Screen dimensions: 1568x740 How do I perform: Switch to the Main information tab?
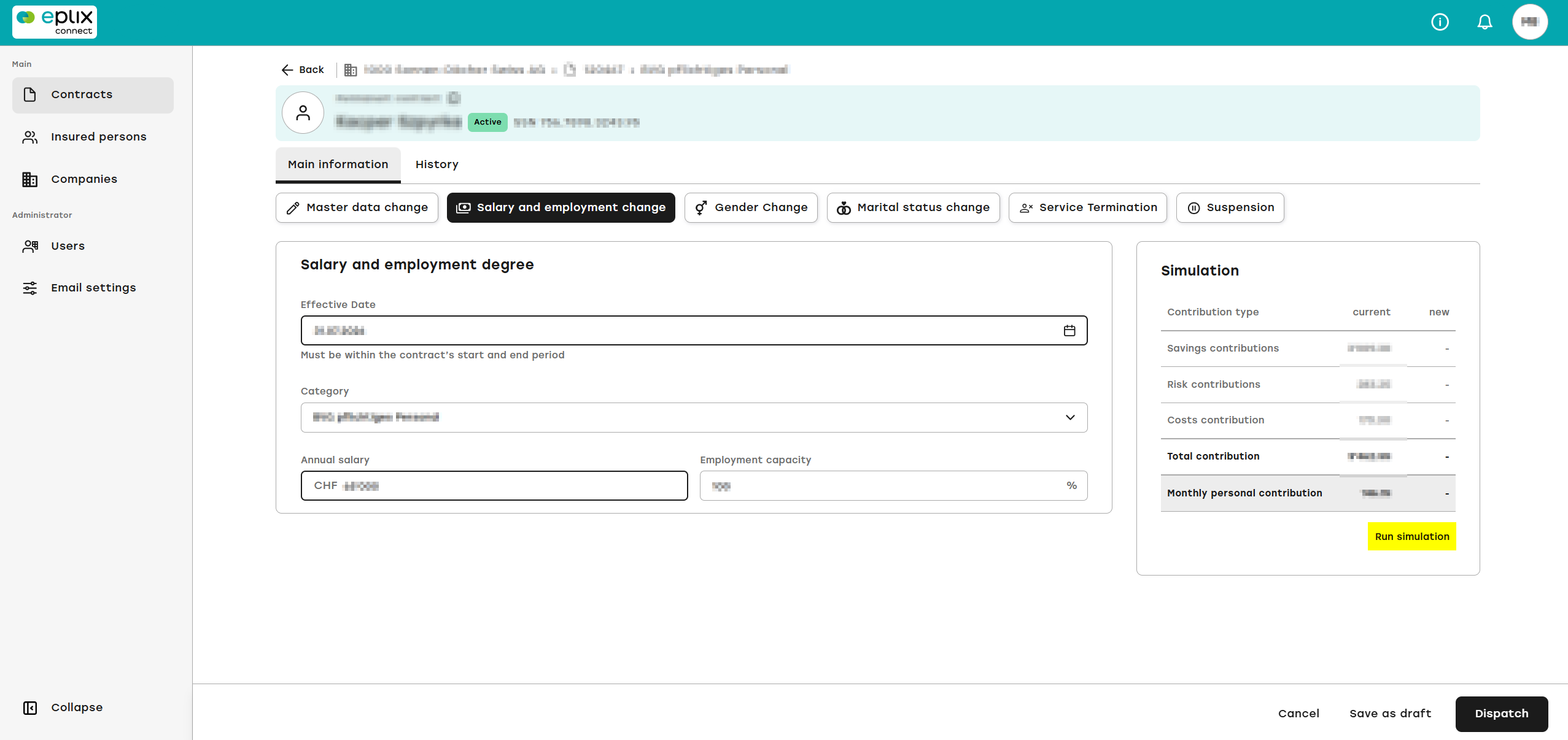point(338,164)
